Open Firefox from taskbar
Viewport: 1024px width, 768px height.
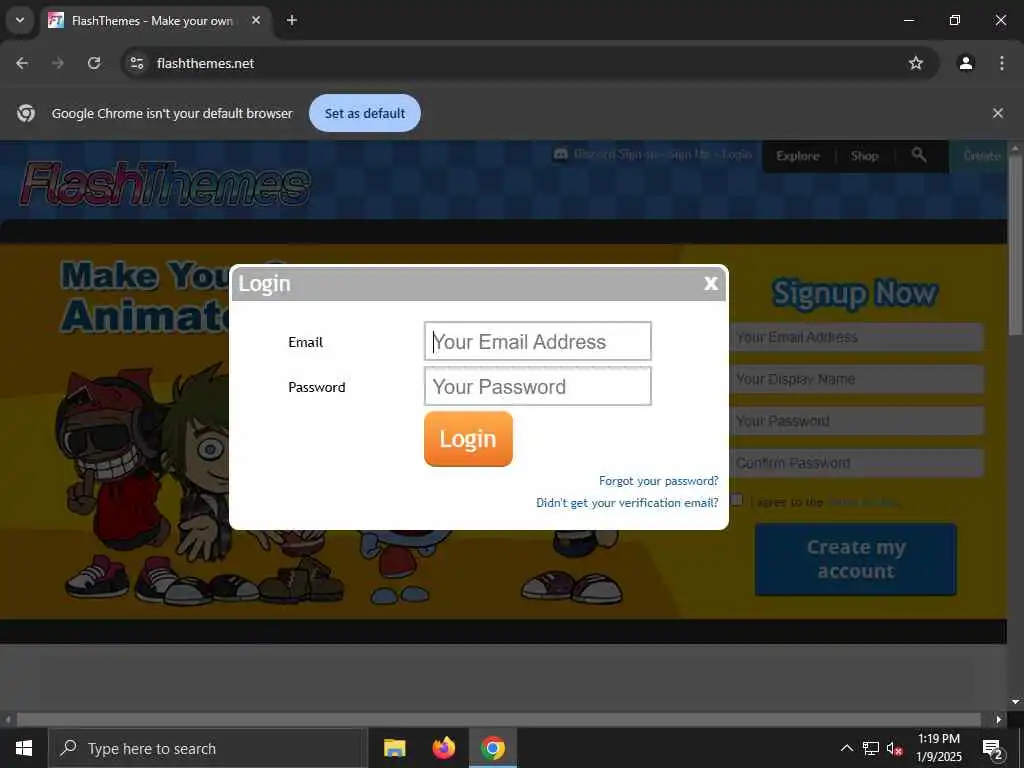(443, 748)
